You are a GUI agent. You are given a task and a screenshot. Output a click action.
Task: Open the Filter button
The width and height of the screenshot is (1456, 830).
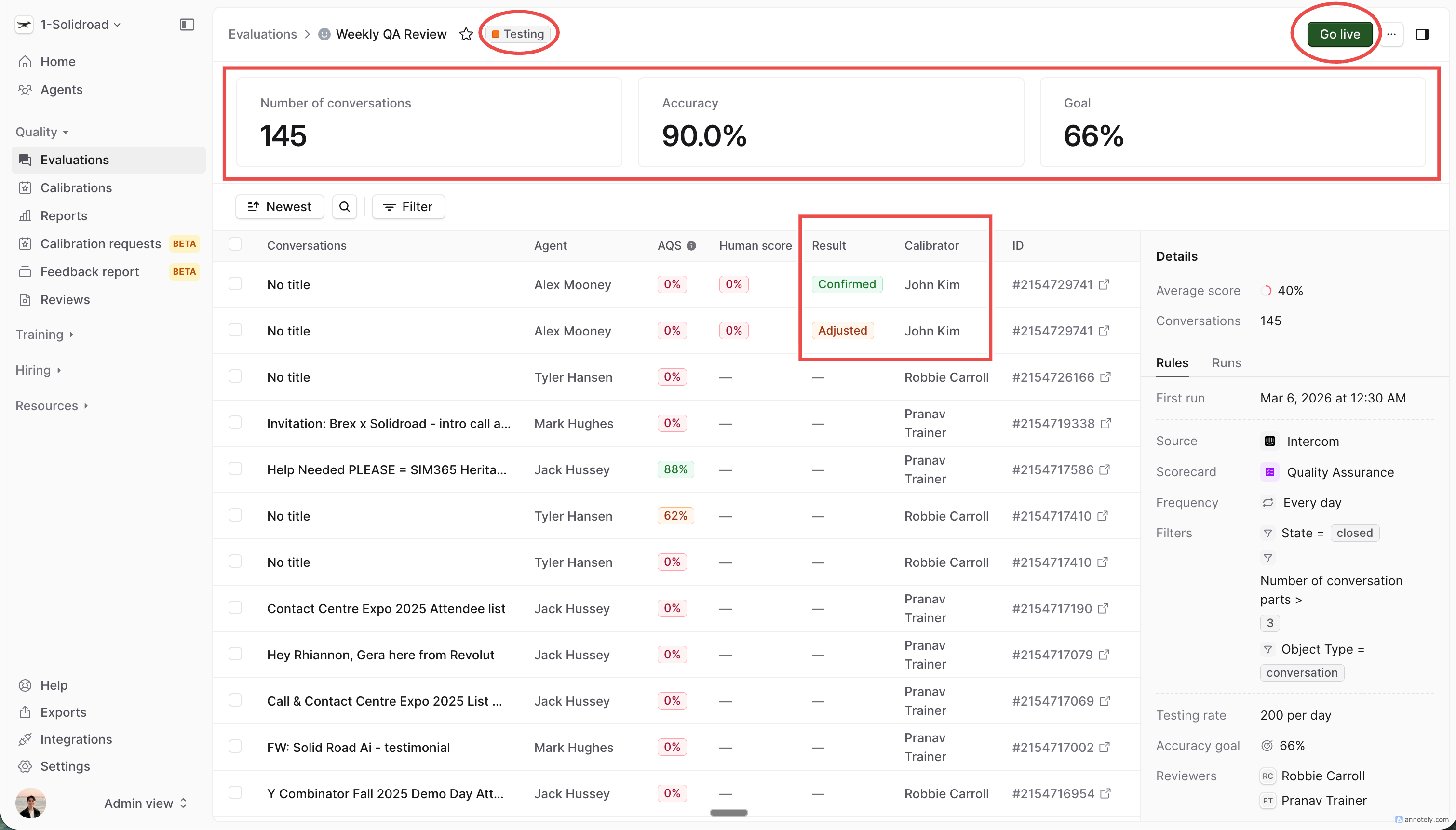tap(407, 206)
